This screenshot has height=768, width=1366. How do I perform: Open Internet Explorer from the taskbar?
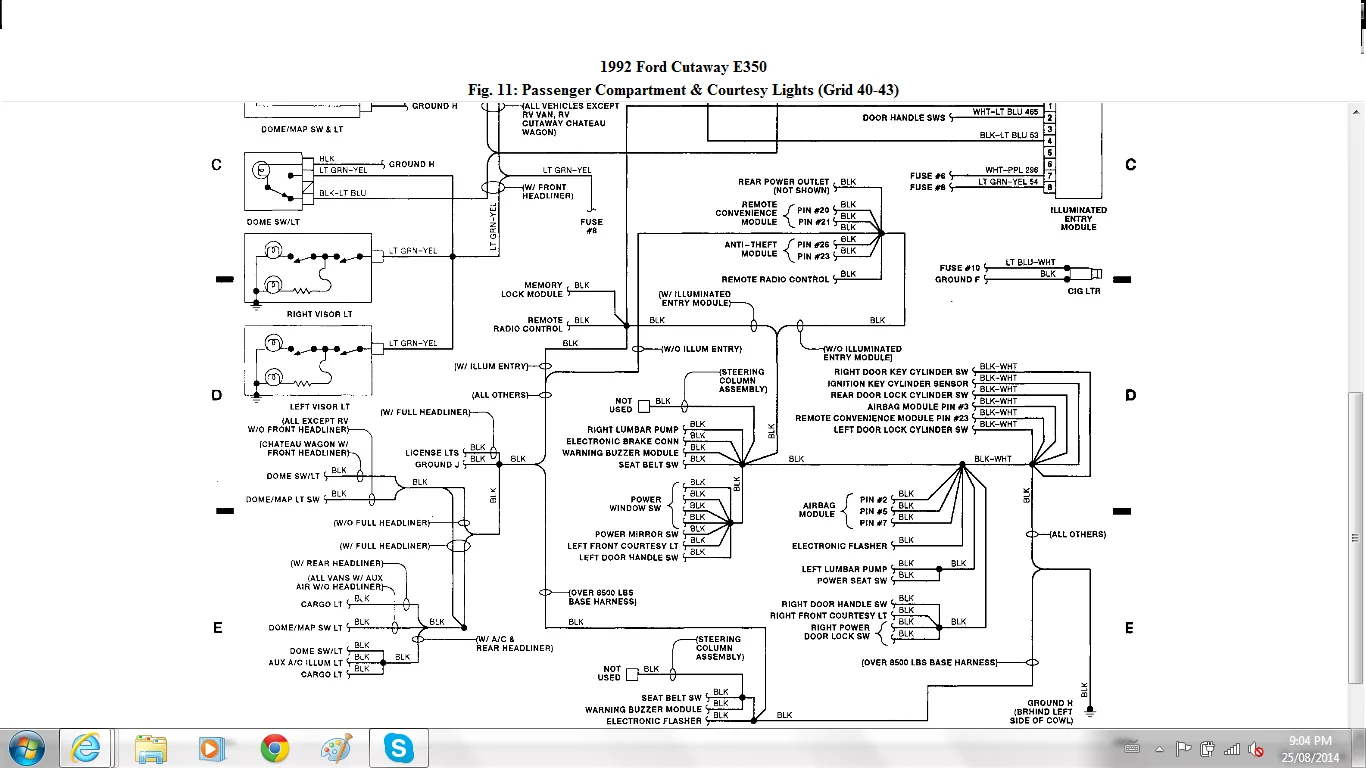pos(86,748)
